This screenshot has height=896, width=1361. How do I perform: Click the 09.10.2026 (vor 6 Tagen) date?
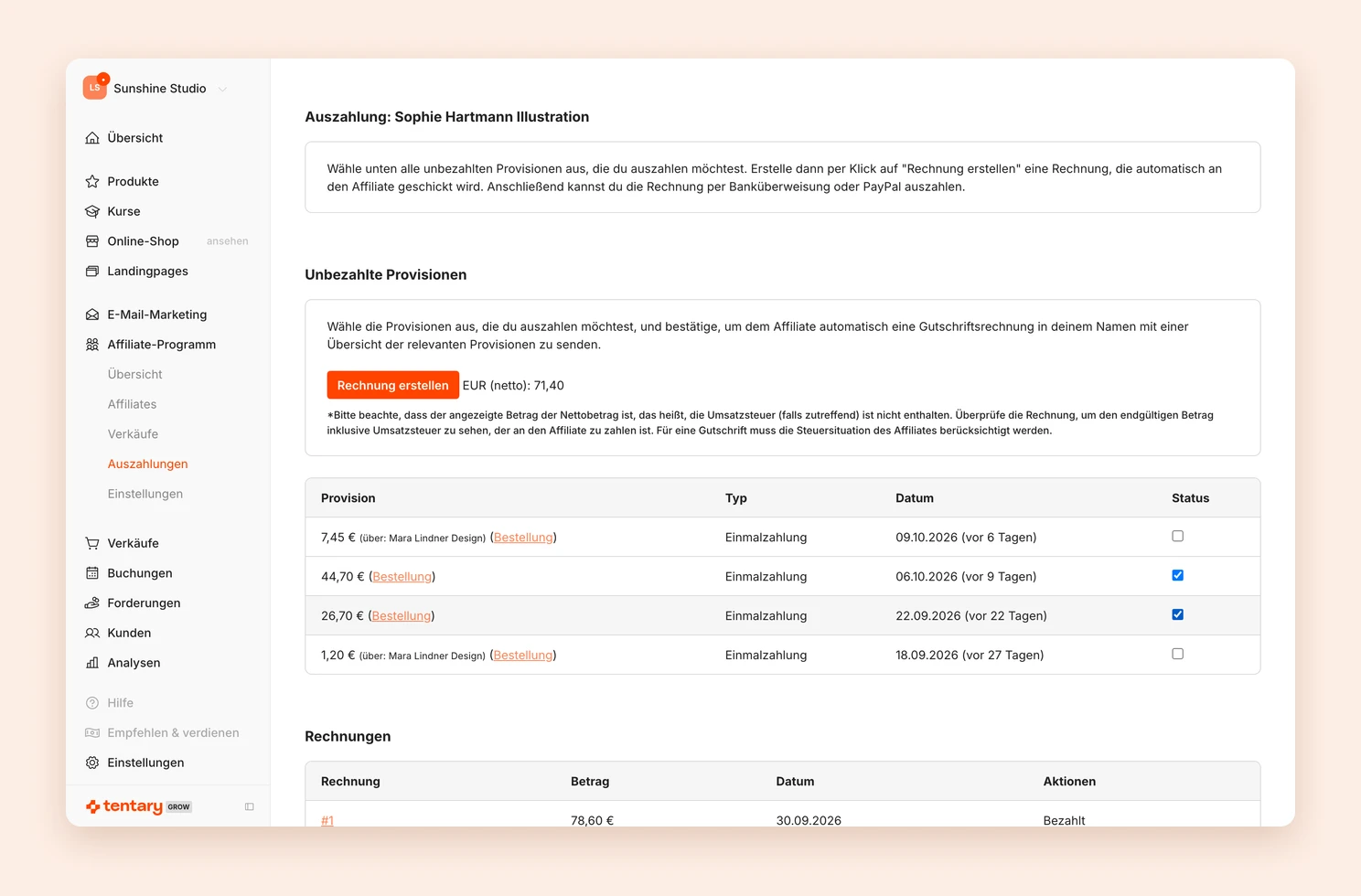coord(966,538)
